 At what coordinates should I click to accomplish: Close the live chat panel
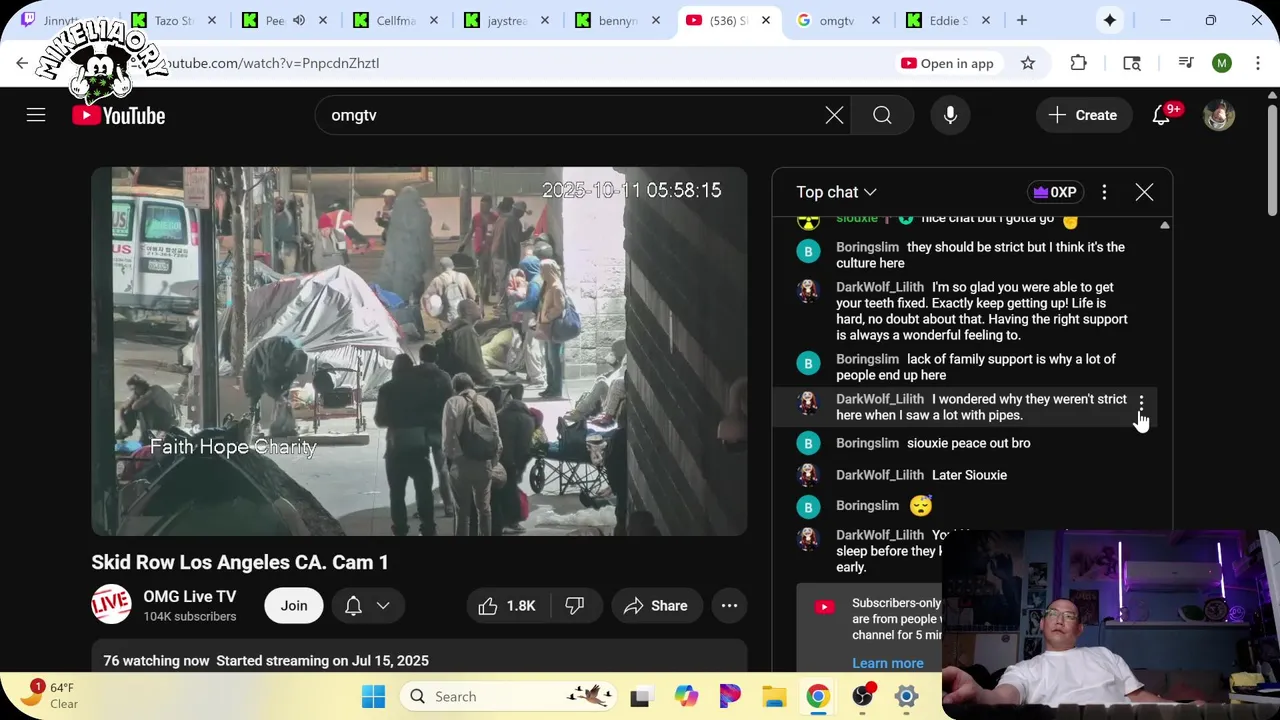click(x=1144, y=192)
